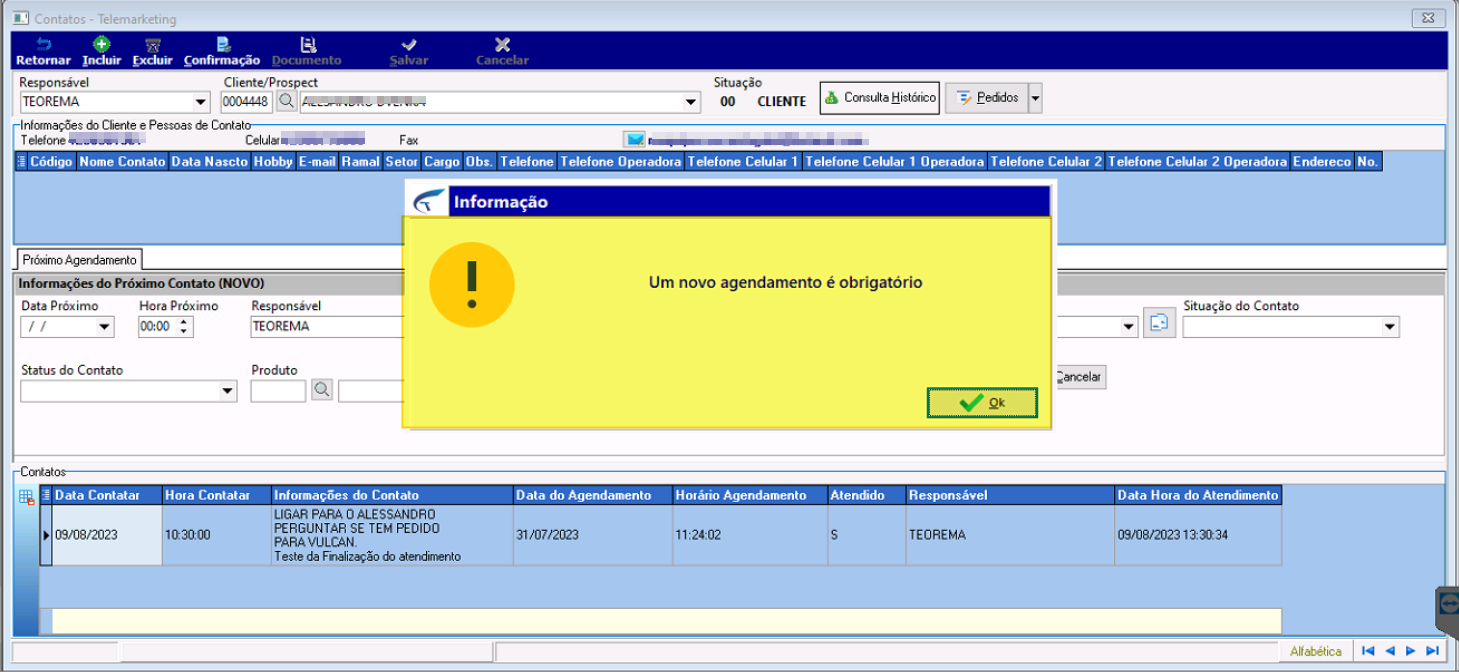Go to the last record arrow
This screenshot has height=672, width=1459.
pos(1431,651)
